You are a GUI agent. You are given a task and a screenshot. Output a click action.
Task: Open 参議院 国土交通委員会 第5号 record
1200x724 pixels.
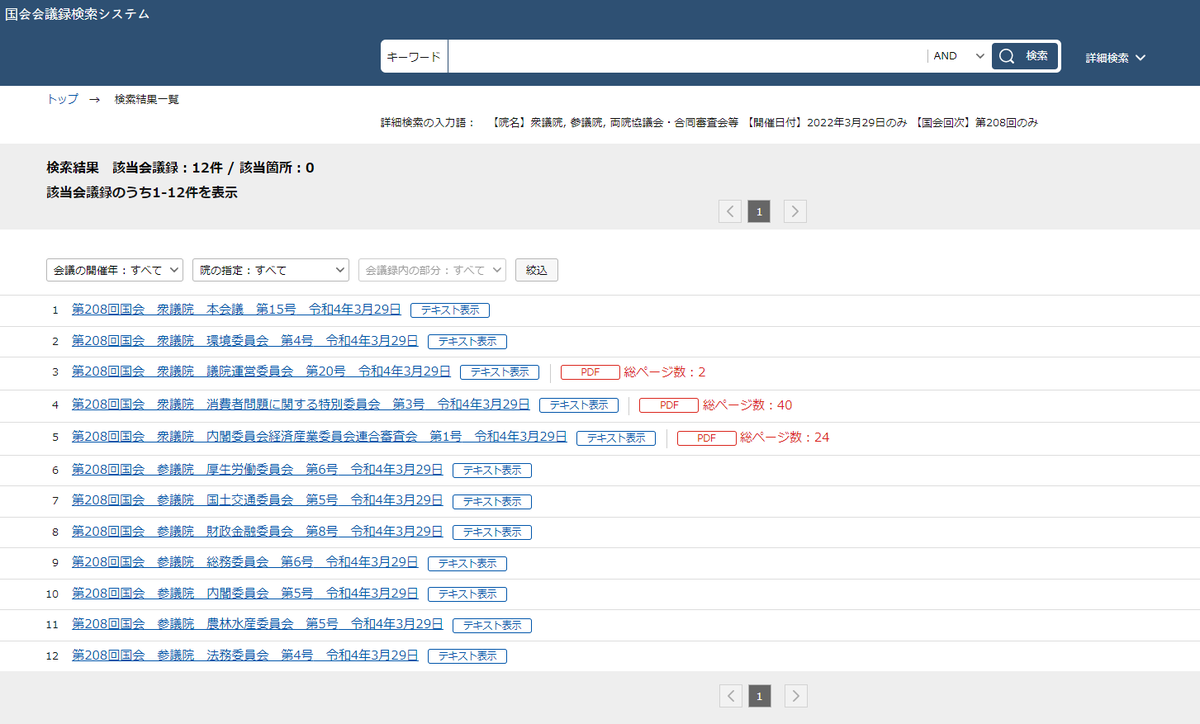pyautogui.click(x=257, y=500)
